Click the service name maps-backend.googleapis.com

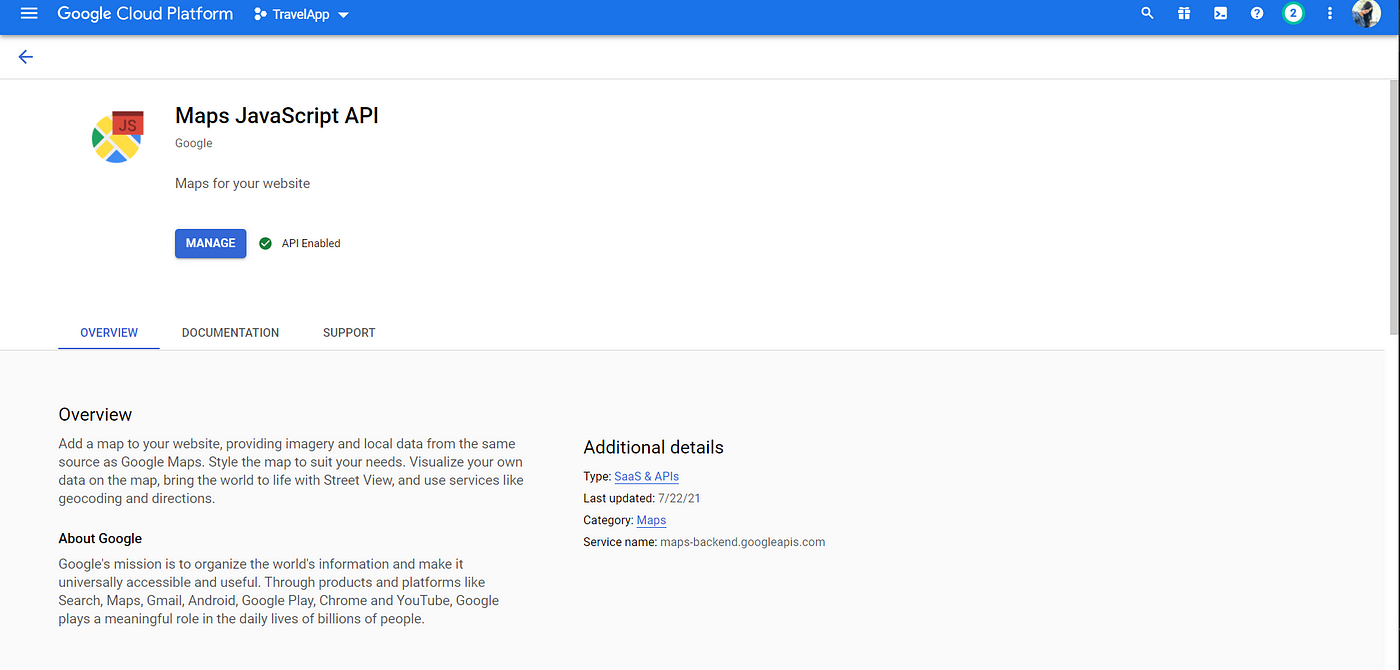click(742, 542)
